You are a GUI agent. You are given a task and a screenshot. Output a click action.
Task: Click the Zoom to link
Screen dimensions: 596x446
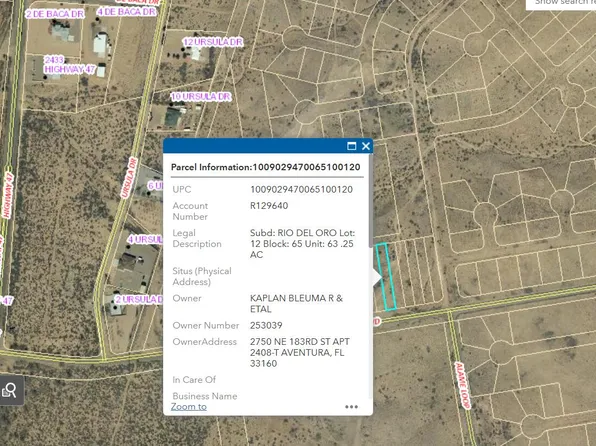tap(189, 406)
